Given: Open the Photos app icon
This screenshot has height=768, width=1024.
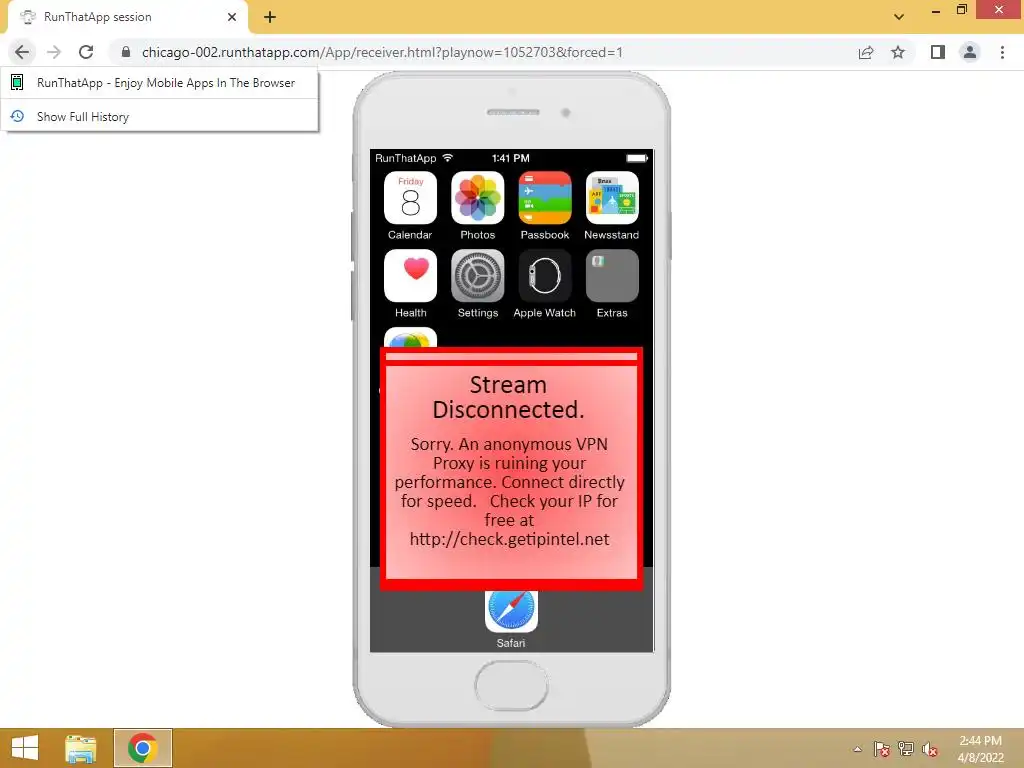Looking at the screenshot, I should pyautogui.click(x=477, y=198).
